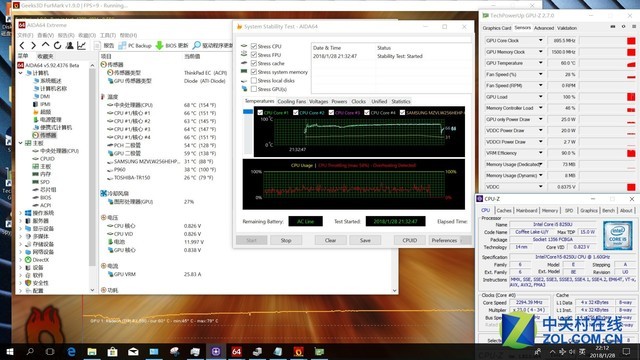This screenshot has height=360, width=640.
Task: Switch to Cooling Fans tab
Action: pos(291,101)
